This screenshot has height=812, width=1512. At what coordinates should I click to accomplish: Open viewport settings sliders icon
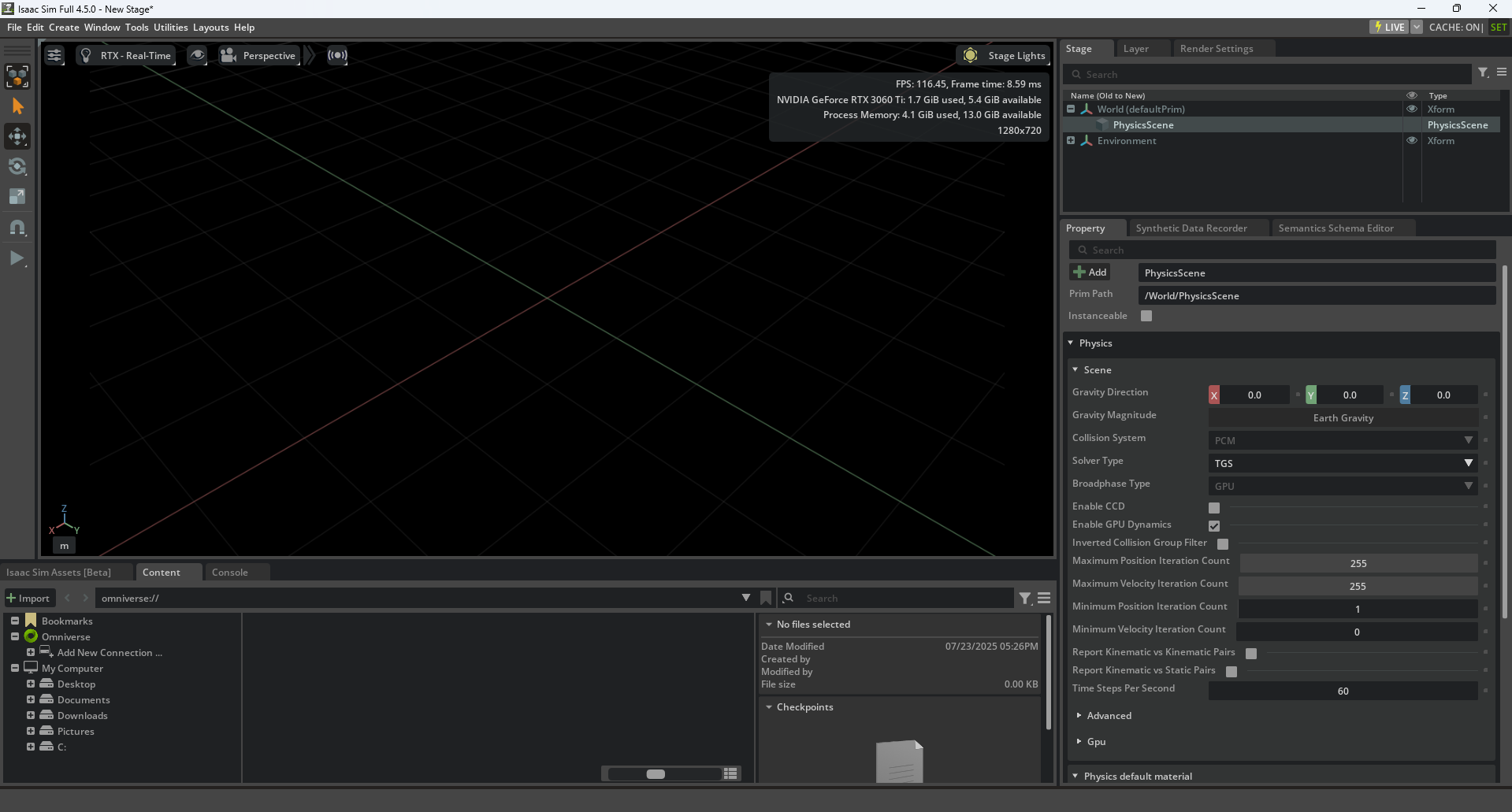coord(54,55)
